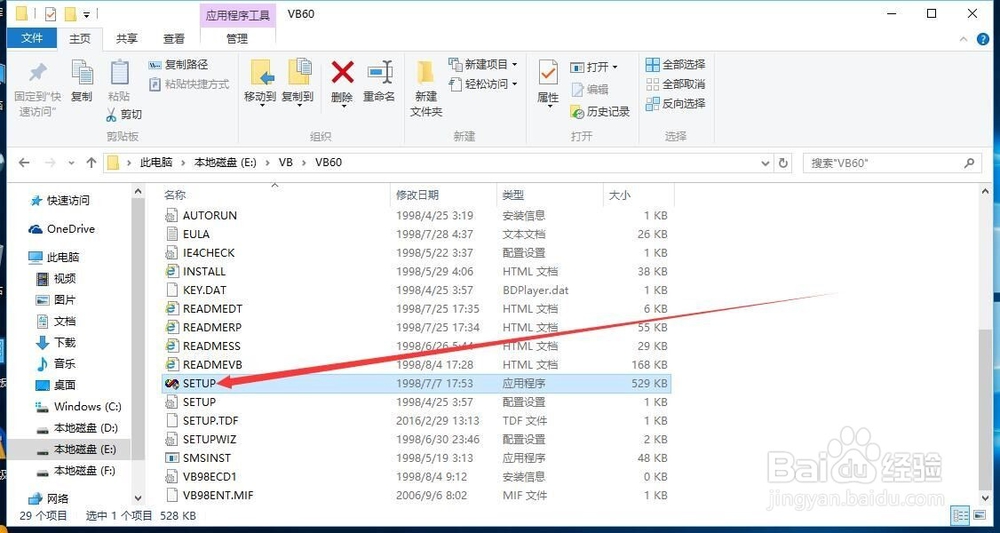Open Videos folder in navigation pane

click(x=55, y=279)
